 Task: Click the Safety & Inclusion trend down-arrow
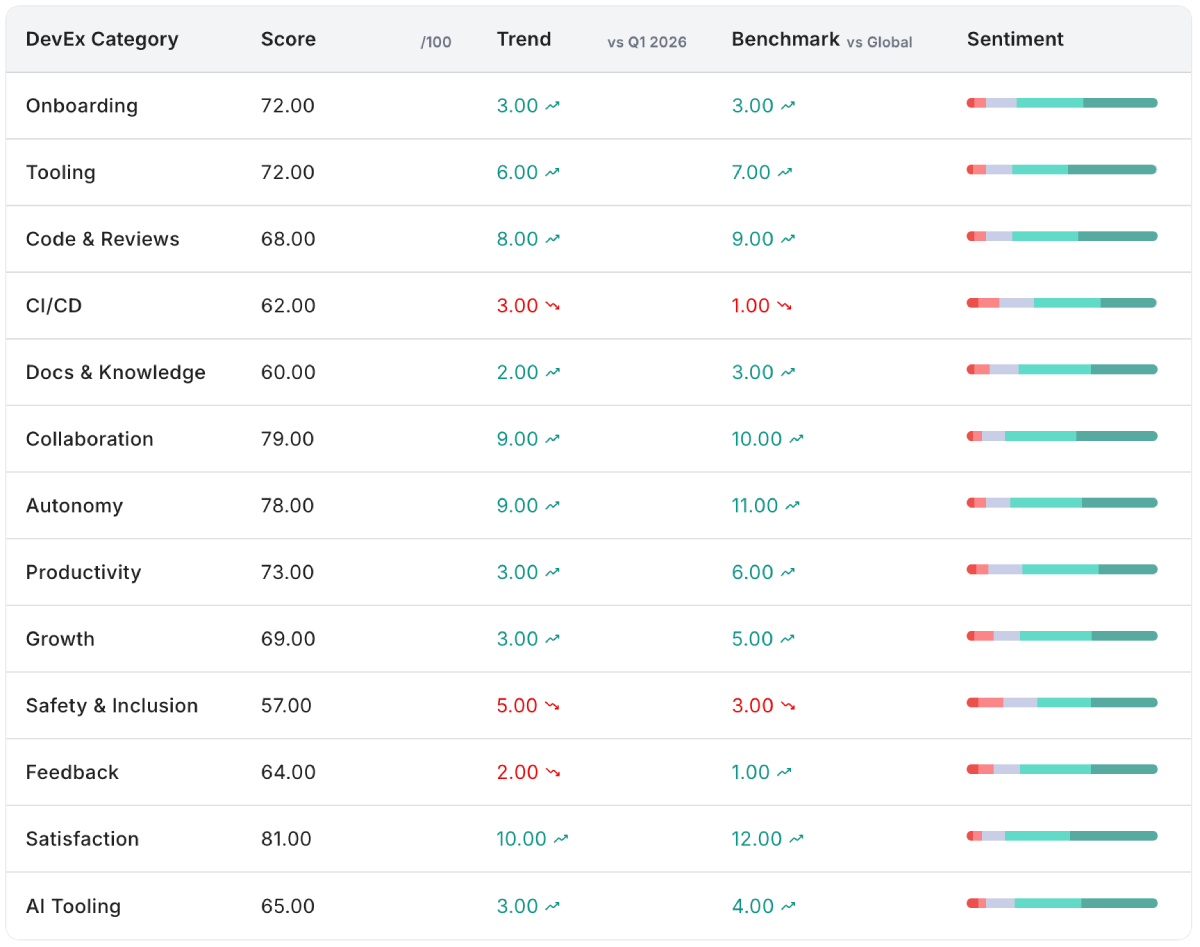(553, 706)
